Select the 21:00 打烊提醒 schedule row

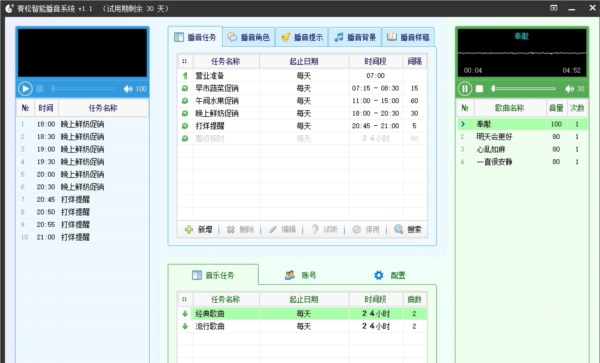[x=82, y=237]
